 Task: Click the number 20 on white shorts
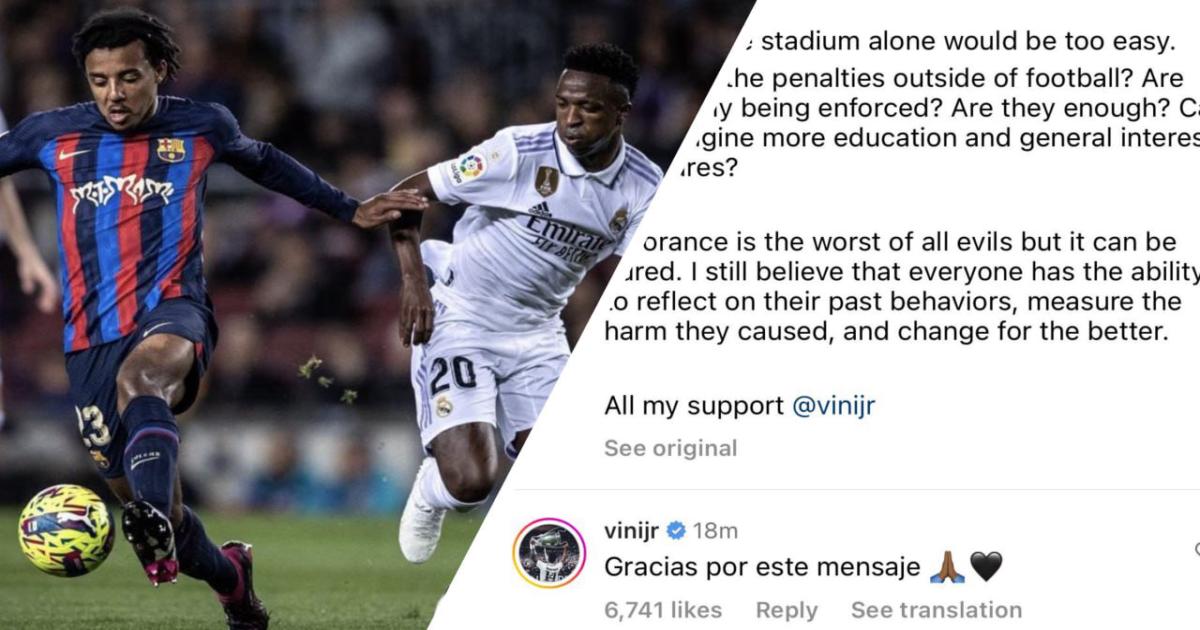(453, 375)
